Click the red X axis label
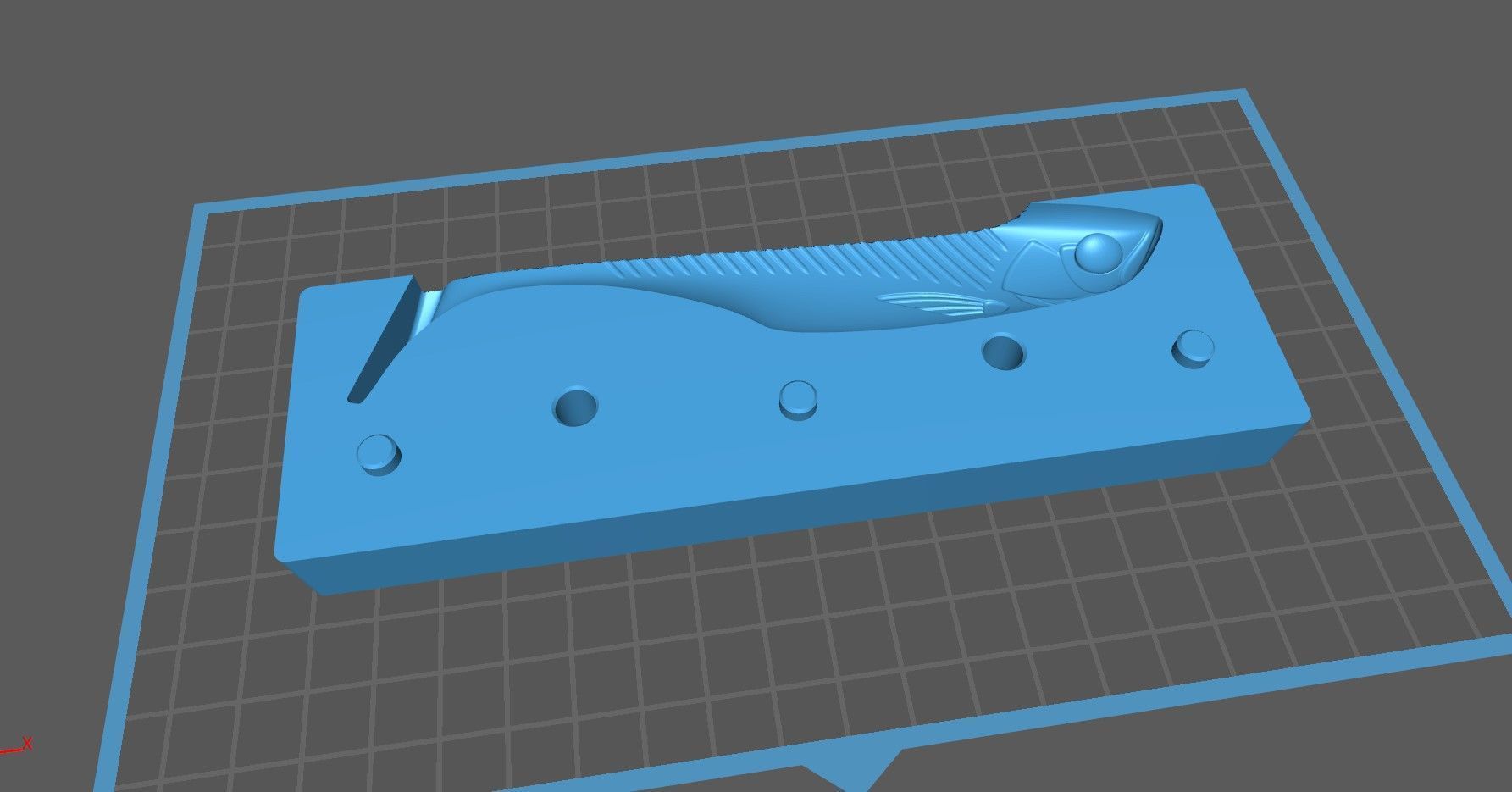This screenshot has width=1512, height=792. click(x=27, y=744)
